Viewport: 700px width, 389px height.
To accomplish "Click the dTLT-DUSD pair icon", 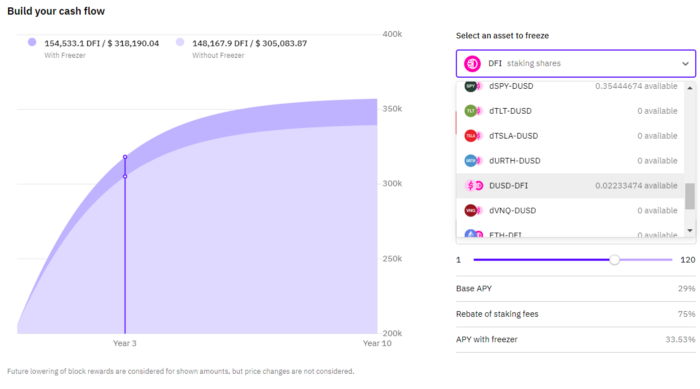I will pyautogui.click(x=474, y=111).
